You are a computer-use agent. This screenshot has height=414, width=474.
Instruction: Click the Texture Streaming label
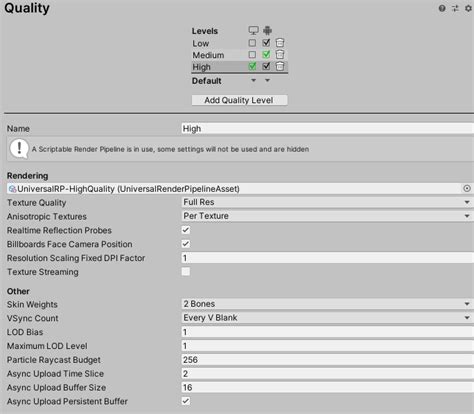[43, 272]
